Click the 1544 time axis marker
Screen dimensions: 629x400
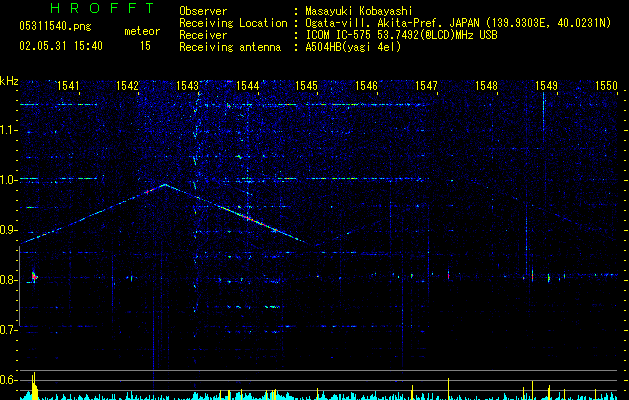coord(248,86)
